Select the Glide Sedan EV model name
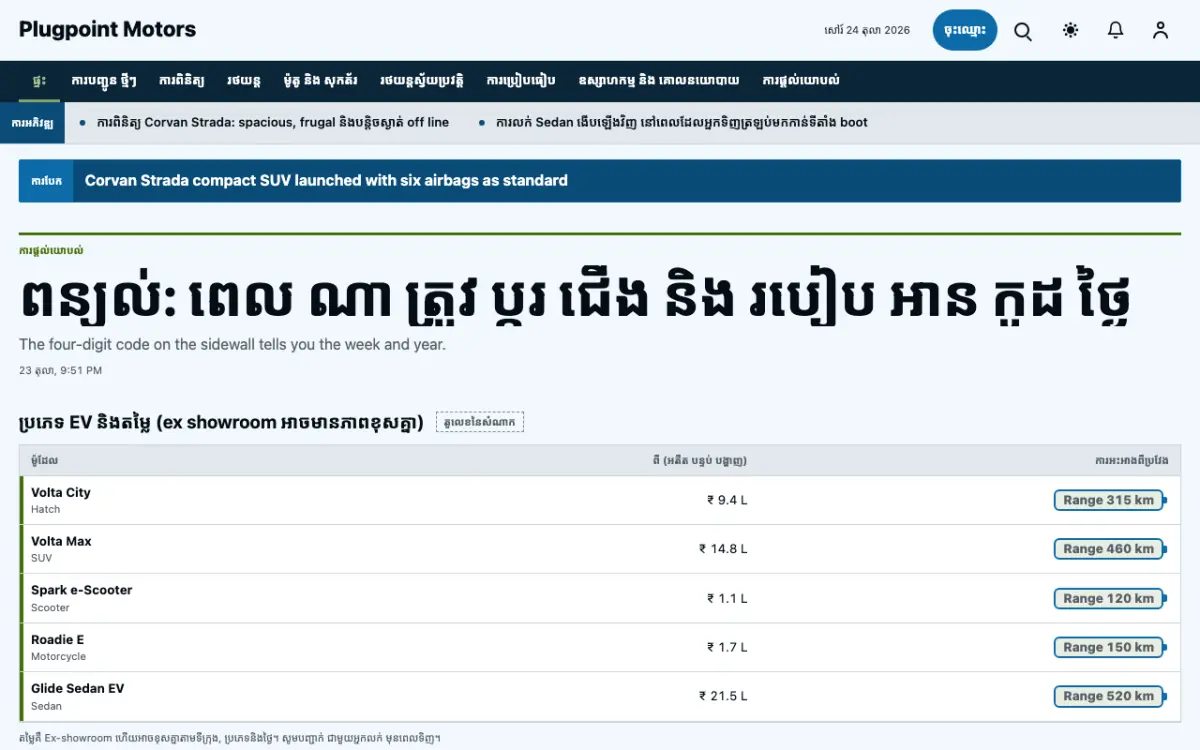1200x750 pixels. (78, 688)
